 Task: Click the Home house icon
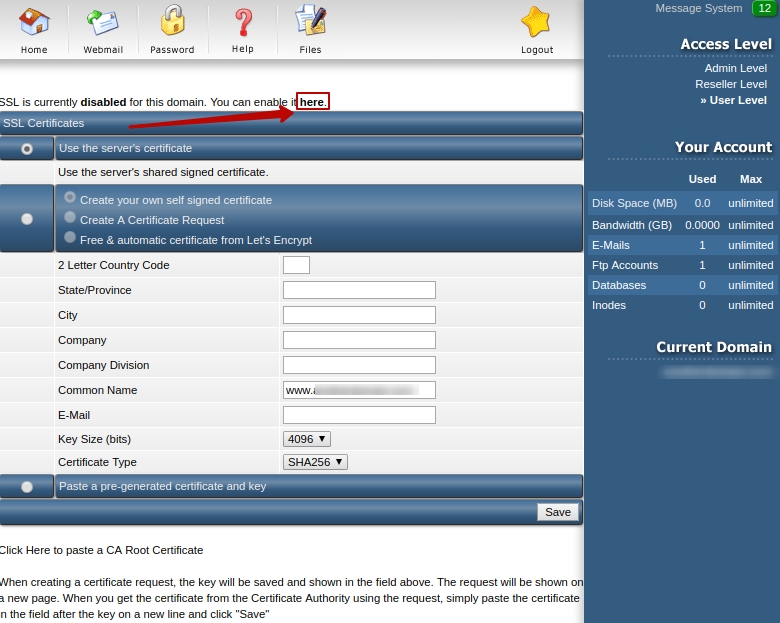tap(34, 22)
